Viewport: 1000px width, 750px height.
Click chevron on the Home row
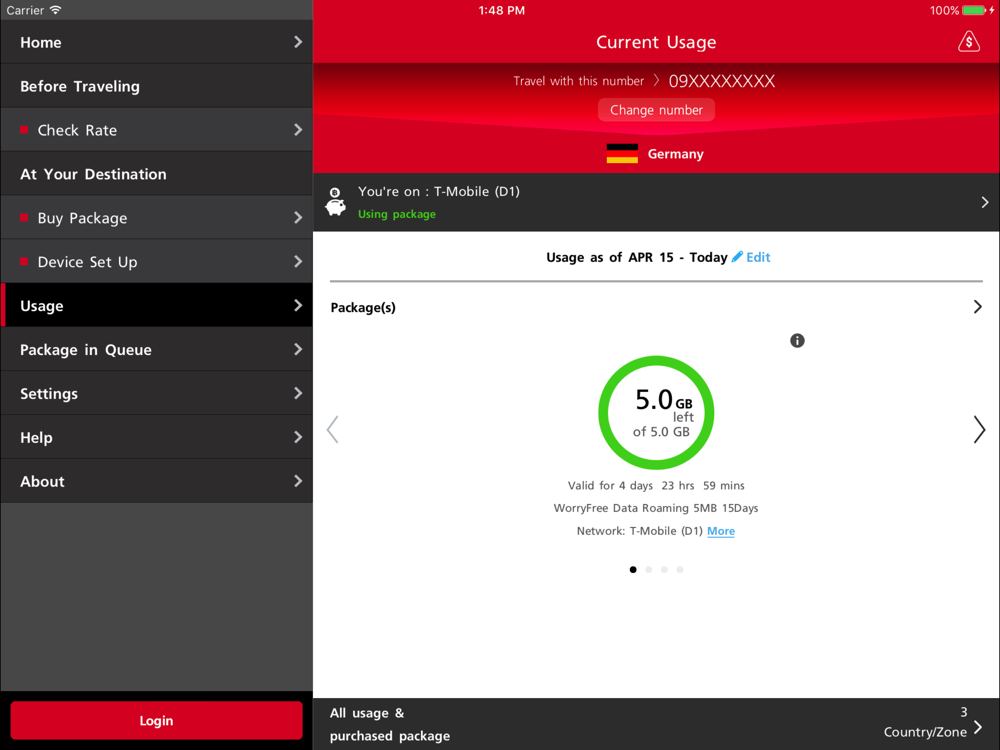coord(298,42)
